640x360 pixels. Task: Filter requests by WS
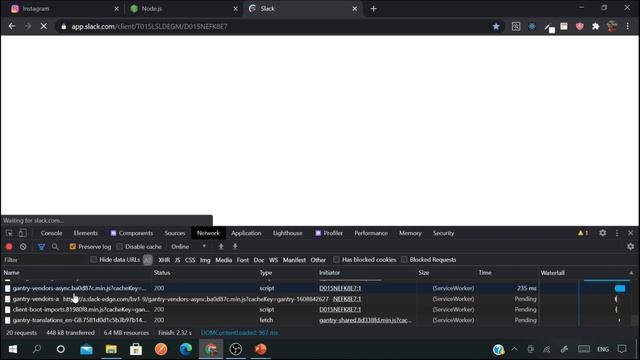point(273,260)
